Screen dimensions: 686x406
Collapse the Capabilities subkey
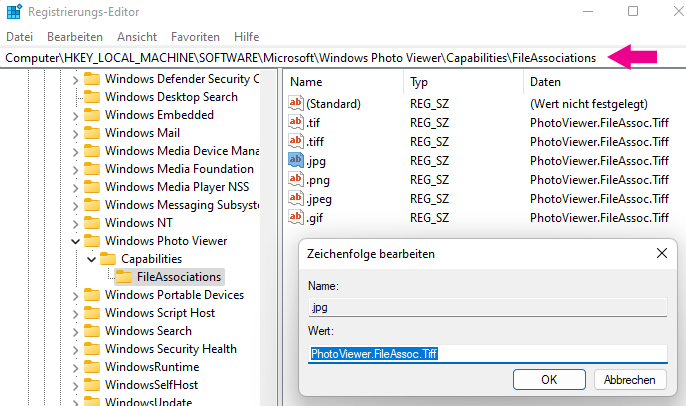(x=90, y=259)
